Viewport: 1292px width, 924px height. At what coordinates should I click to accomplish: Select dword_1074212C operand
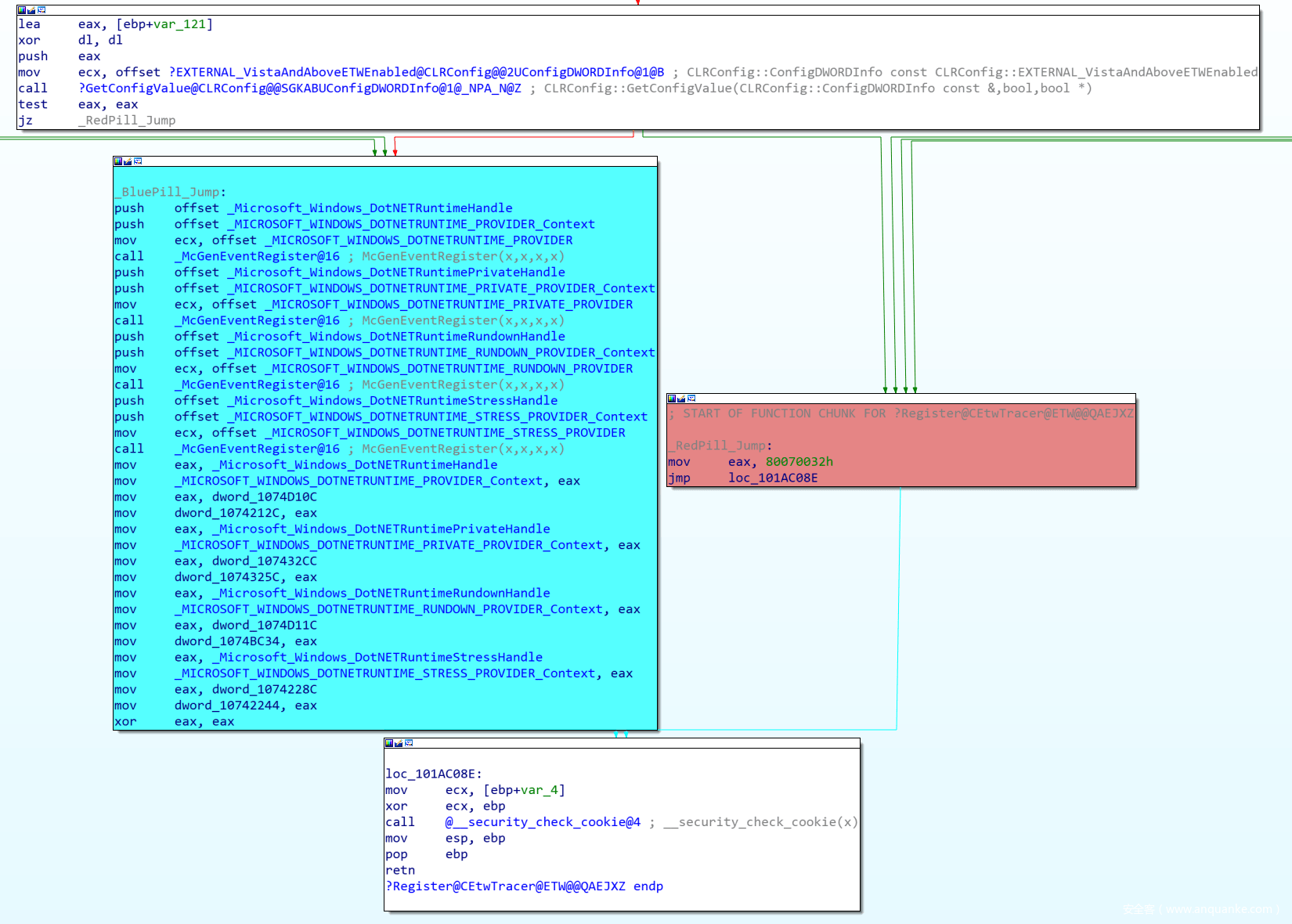coord(227,513)
